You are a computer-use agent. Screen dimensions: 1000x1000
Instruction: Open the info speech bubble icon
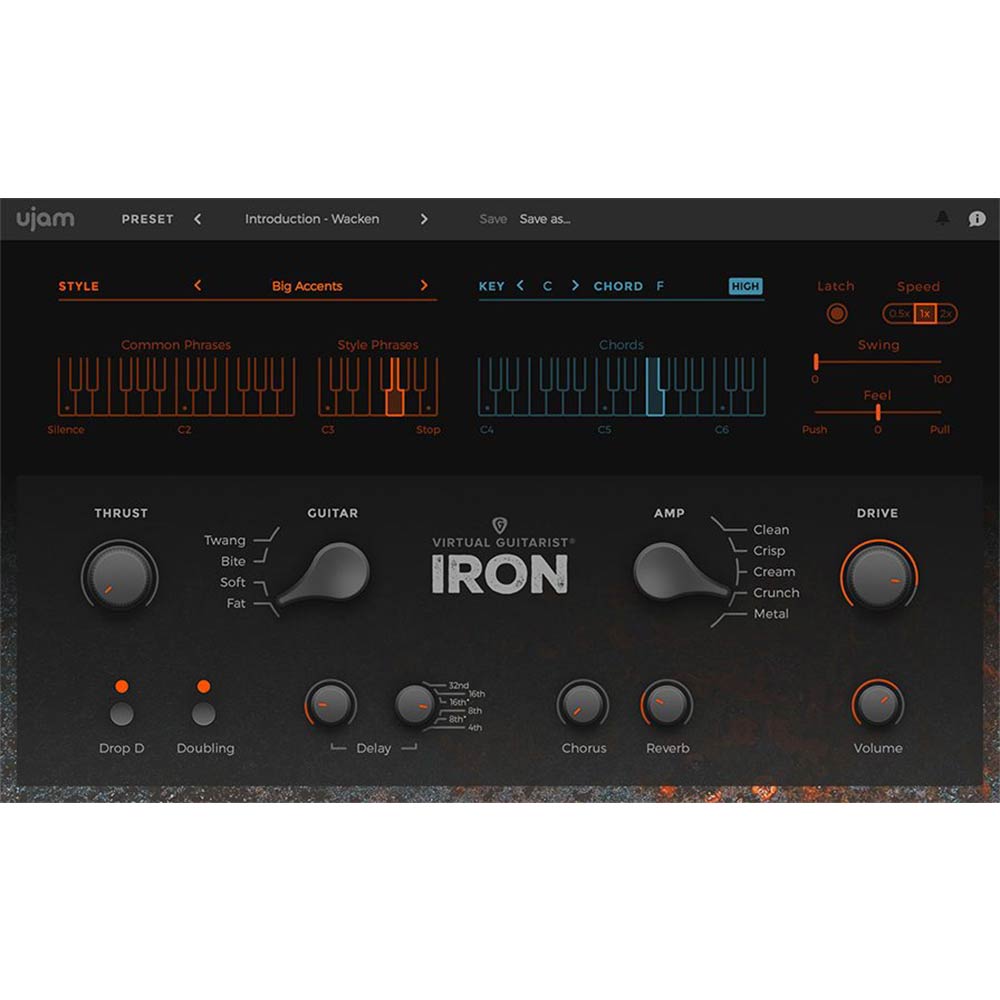coord(976,219)
